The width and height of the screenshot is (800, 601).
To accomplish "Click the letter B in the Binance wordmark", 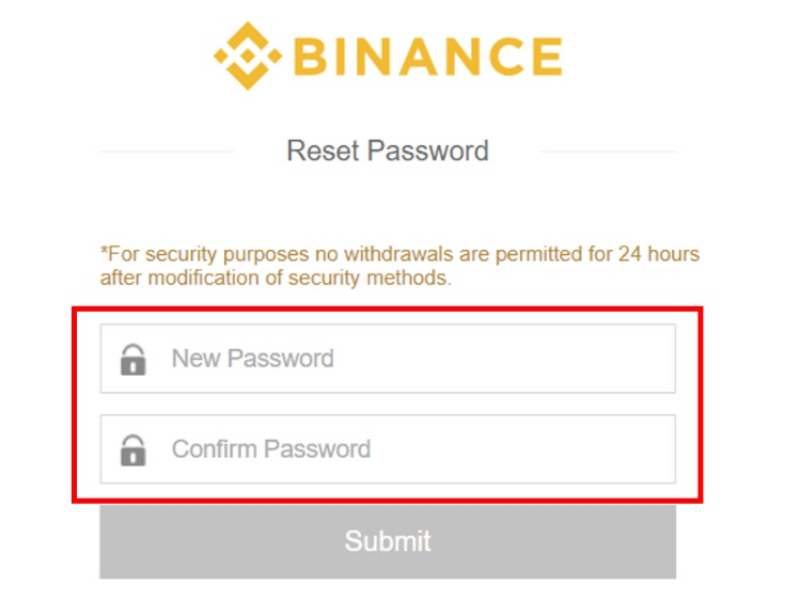I will [x=316, y=56].
